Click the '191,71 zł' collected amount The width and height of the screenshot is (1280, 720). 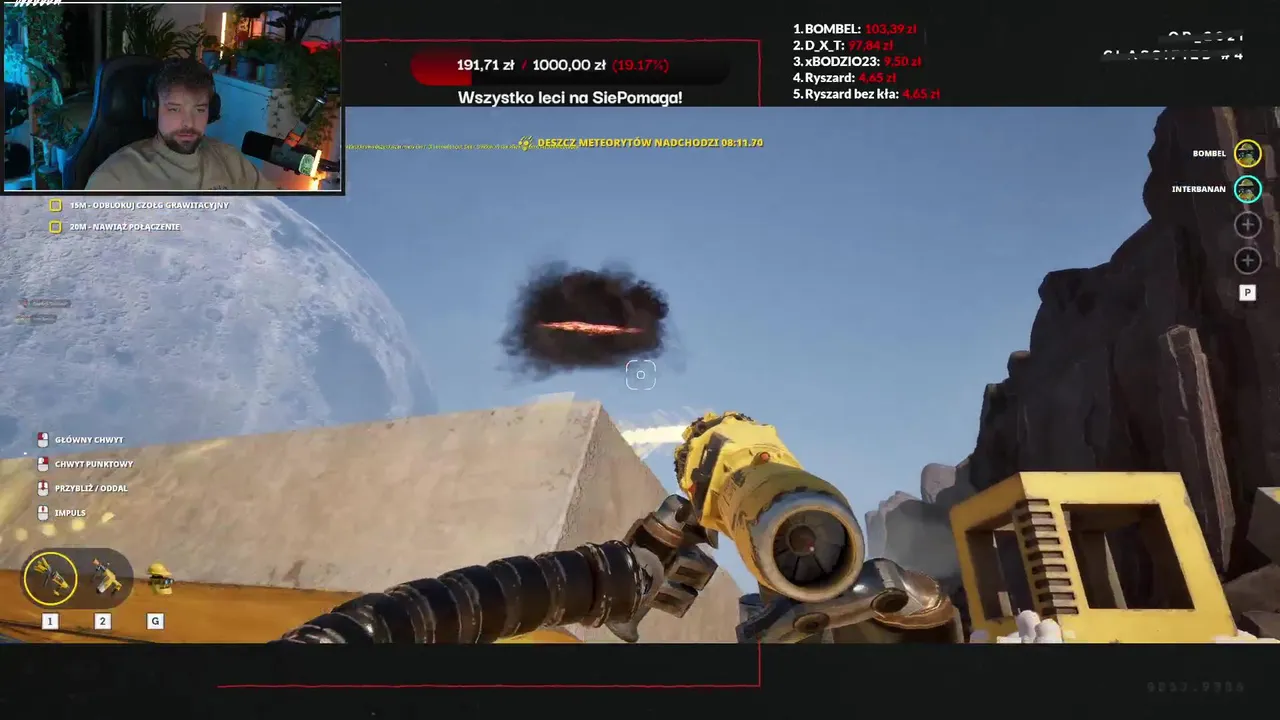[x=485, y=65]
